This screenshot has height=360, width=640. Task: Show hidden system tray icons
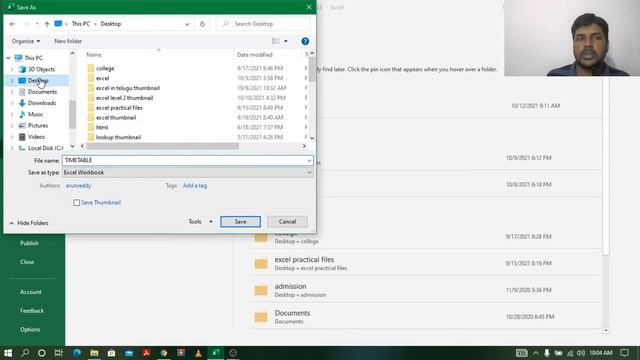click(536, 353)
